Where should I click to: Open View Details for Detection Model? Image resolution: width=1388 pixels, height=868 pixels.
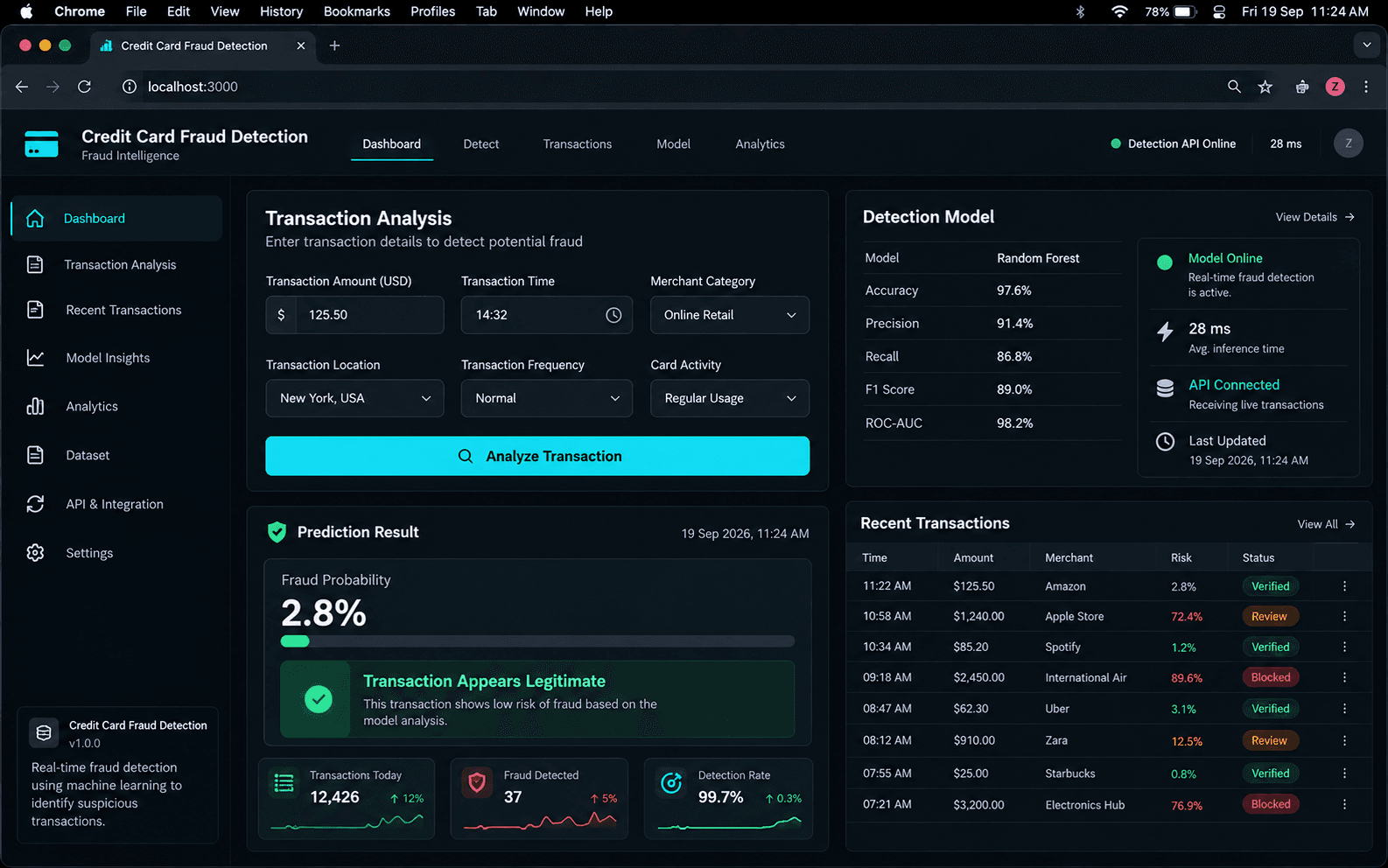pos(1314,217)
